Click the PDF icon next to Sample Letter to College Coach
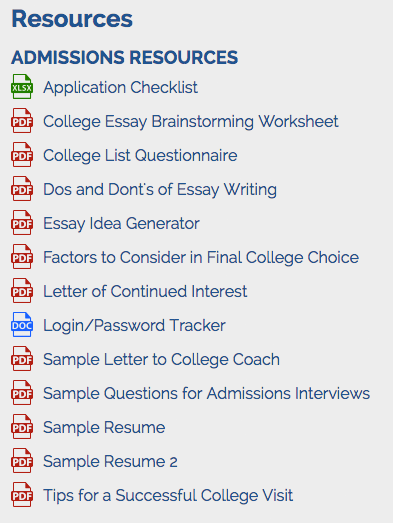Screen dimensions: 393x523 tap(22, 359)
